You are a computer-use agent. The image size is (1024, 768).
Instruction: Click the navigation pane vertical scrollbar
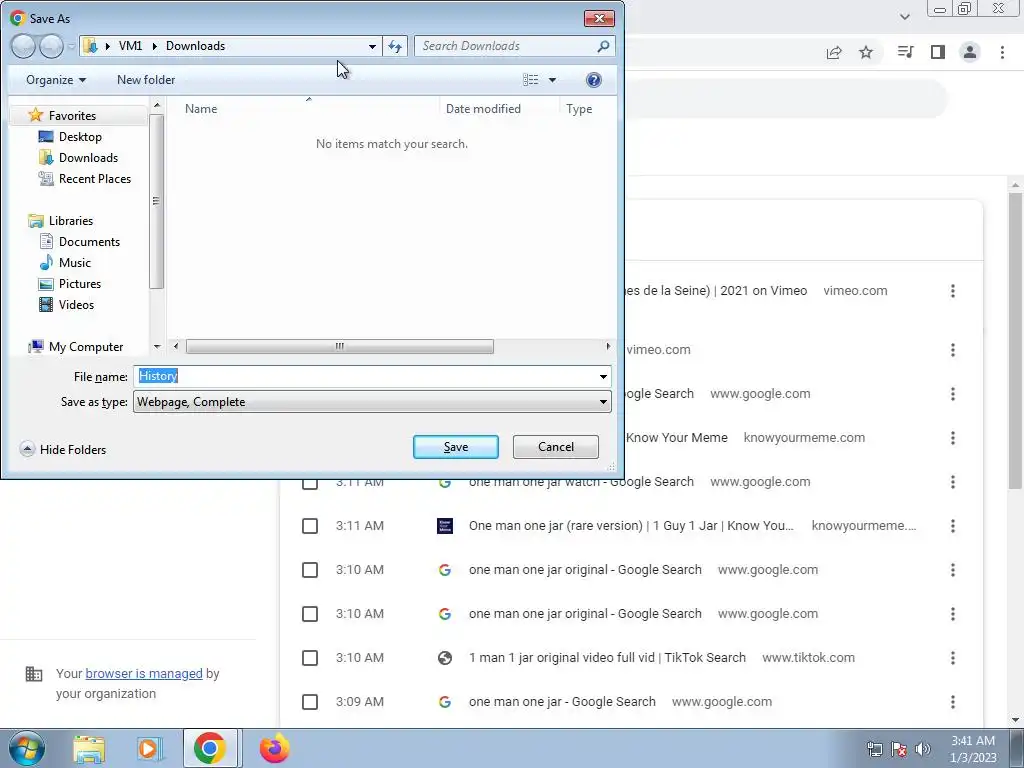coord(156,201)
